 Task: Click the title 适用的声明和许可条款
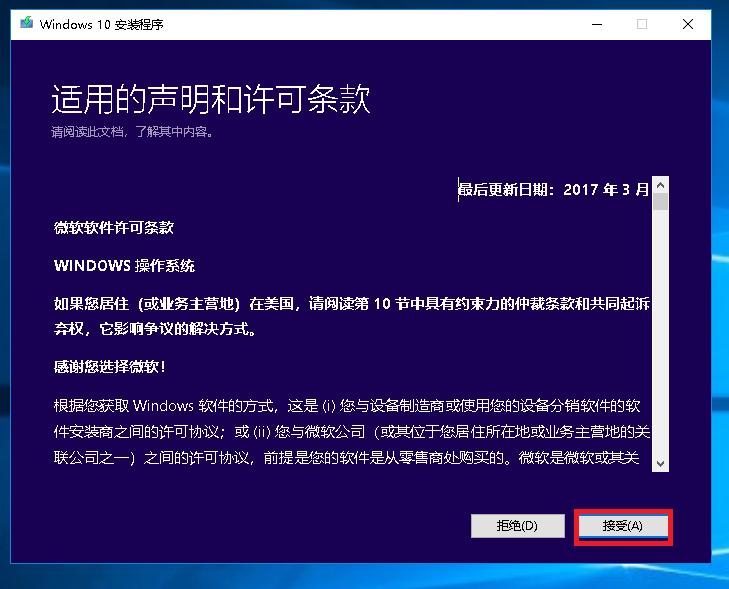[211, 99]
